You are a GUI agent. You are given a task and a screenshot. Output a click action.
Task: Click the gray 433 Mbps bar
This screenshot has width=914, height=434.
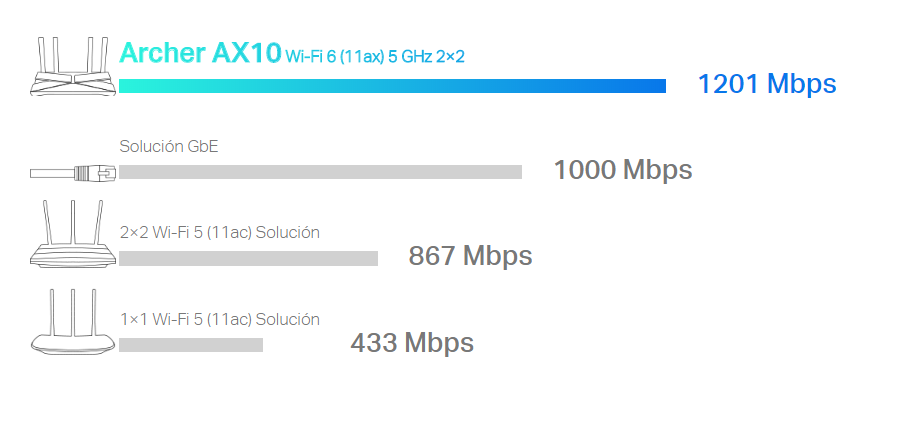pos(191,345)
